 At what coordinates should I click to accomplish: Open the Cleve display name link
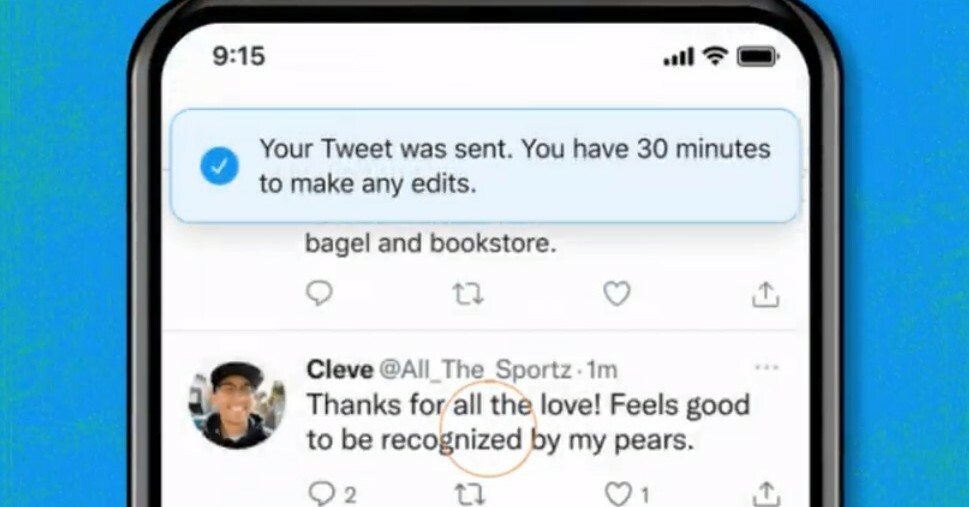[340, 370]
